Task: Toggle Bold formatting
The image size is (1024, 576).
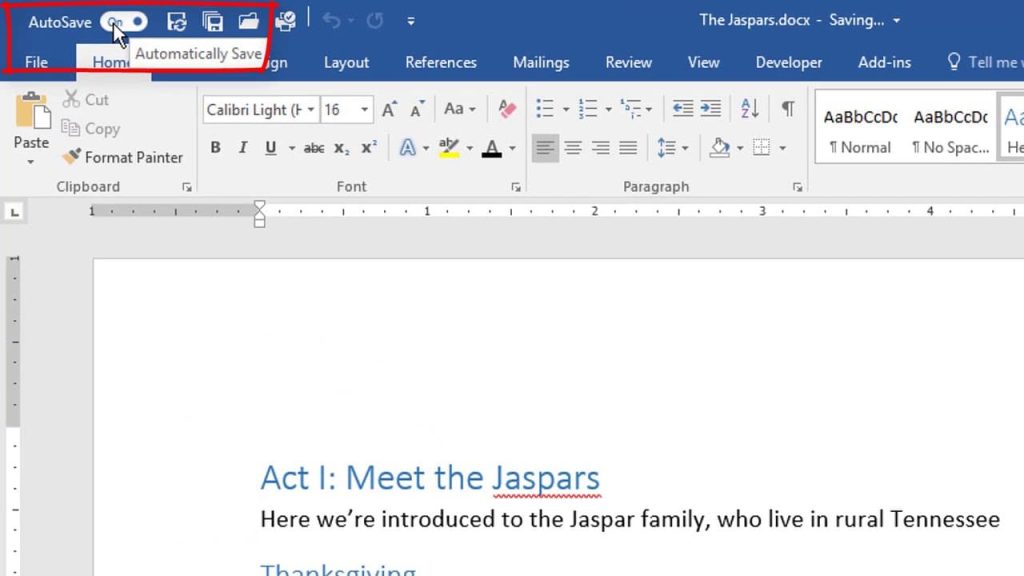Action: click(x=216, y=148)
